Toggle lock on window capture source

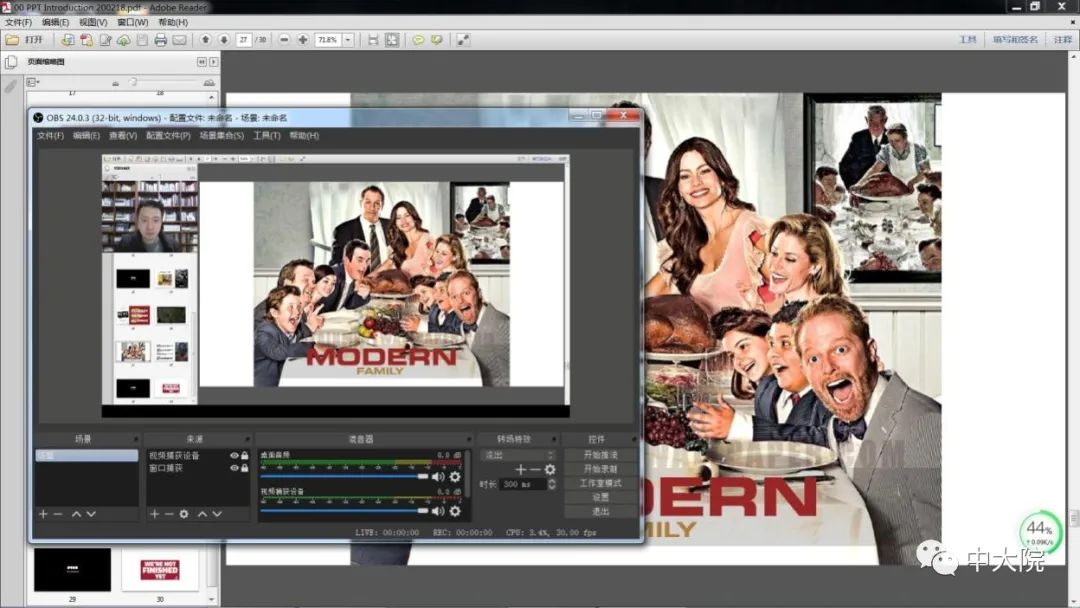[x=245, y=468]
